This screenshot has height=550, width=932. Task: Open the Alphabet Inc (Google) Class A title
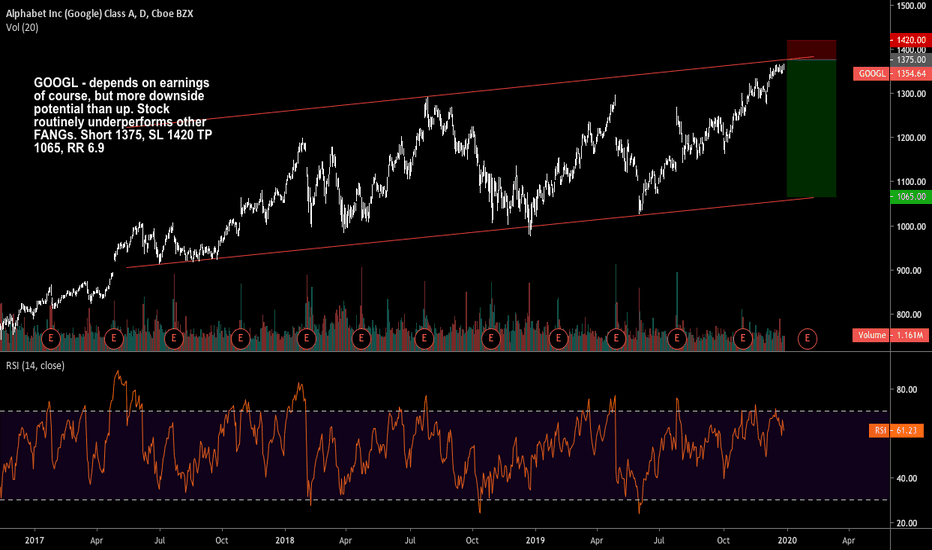point(99,13)
